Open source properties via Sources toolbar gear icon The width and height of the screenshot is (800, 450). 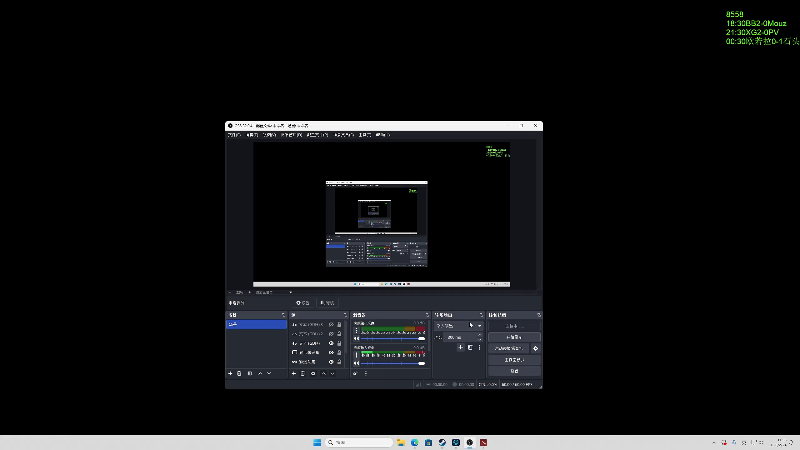point(313,373)
